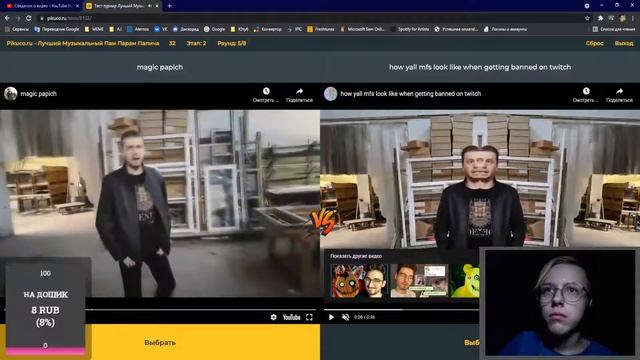
Task: Go back with the browser back arrow
Action: pyautogui.click(x=7, y=18)
